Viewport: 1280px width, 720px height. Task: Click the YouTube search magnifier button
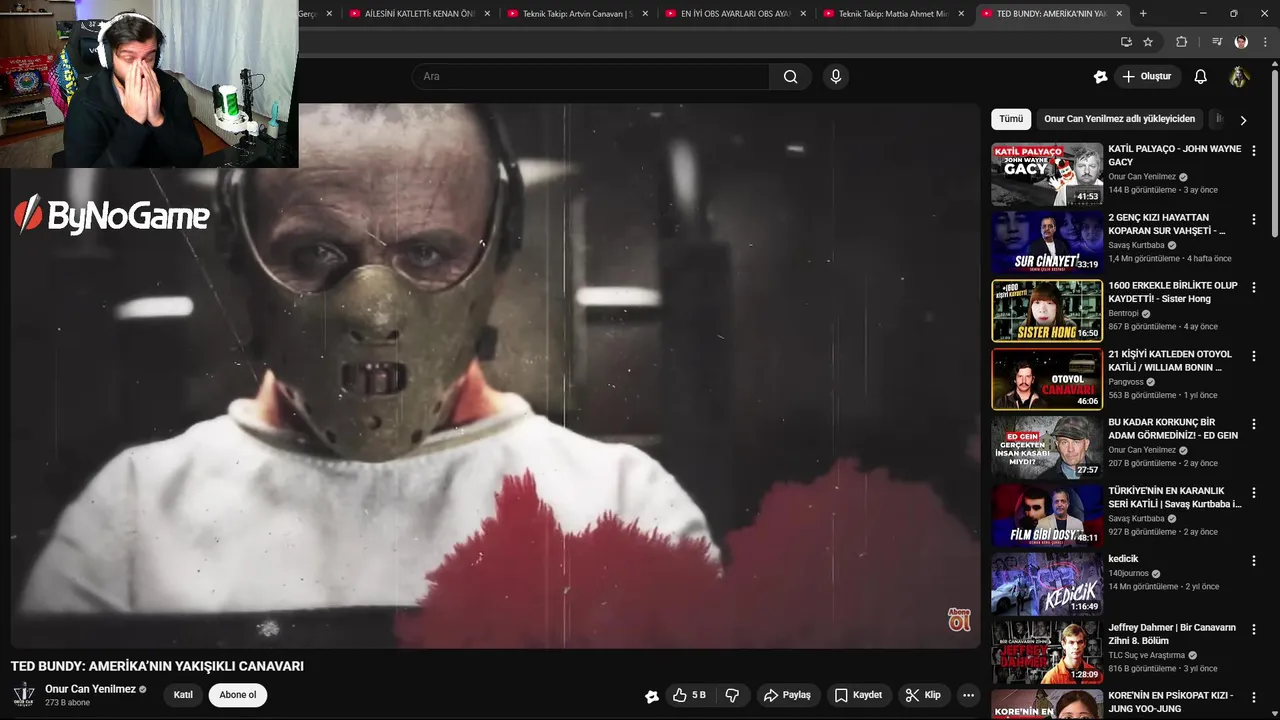coord(790,77)
